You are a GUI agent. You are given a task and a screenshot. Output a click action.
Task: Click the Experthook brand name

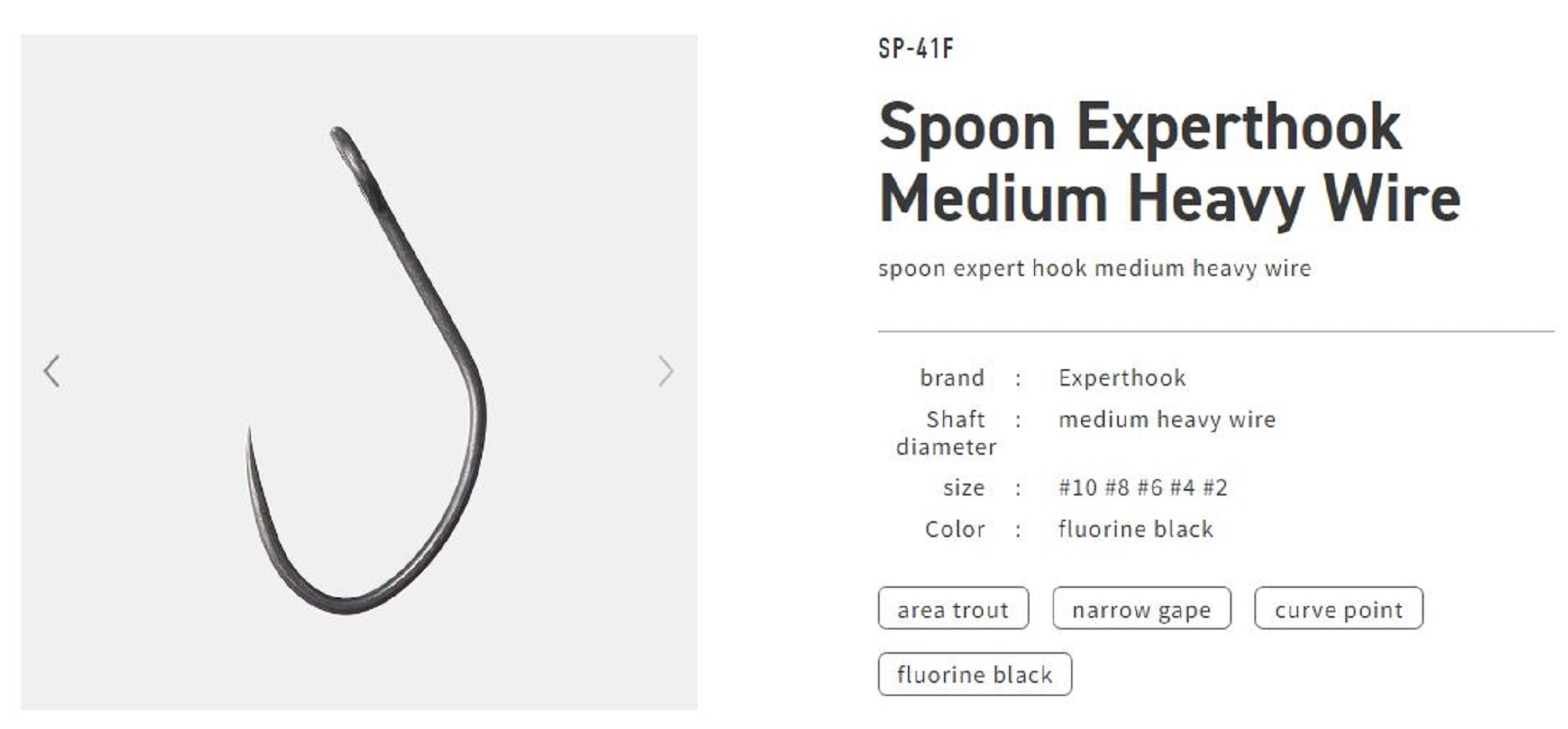(1123, 377)
